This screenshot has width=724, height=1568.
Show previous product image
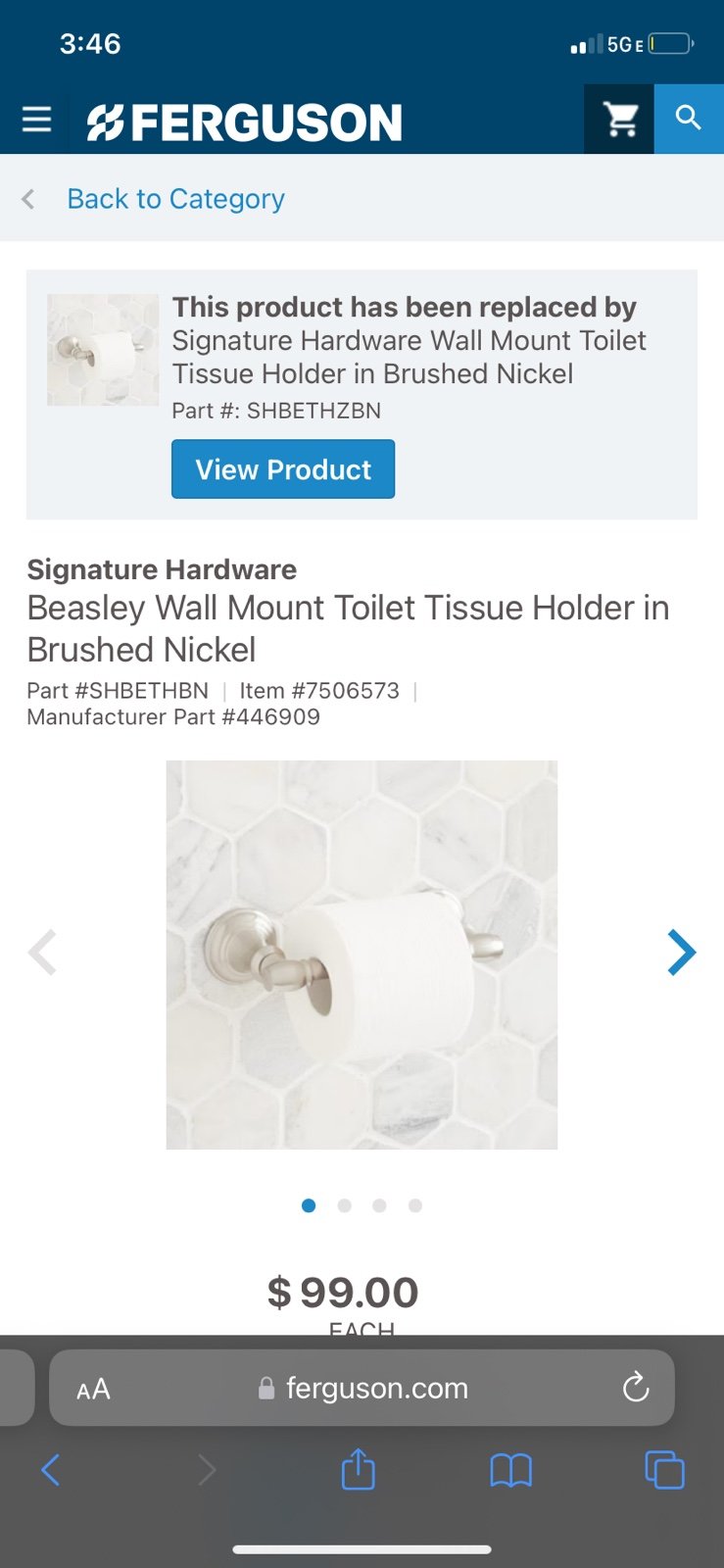pos(42,953)
